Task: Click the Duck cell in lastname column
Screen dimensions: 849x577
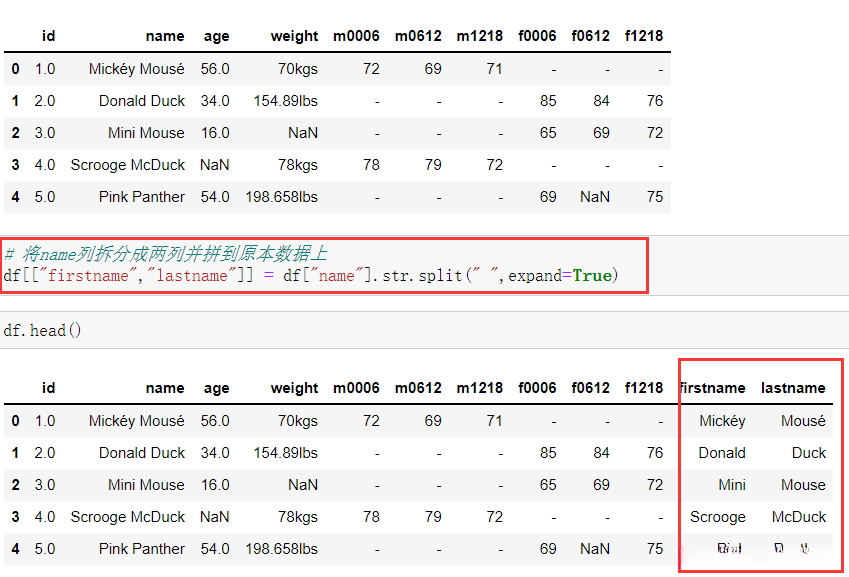Action: 809,453
